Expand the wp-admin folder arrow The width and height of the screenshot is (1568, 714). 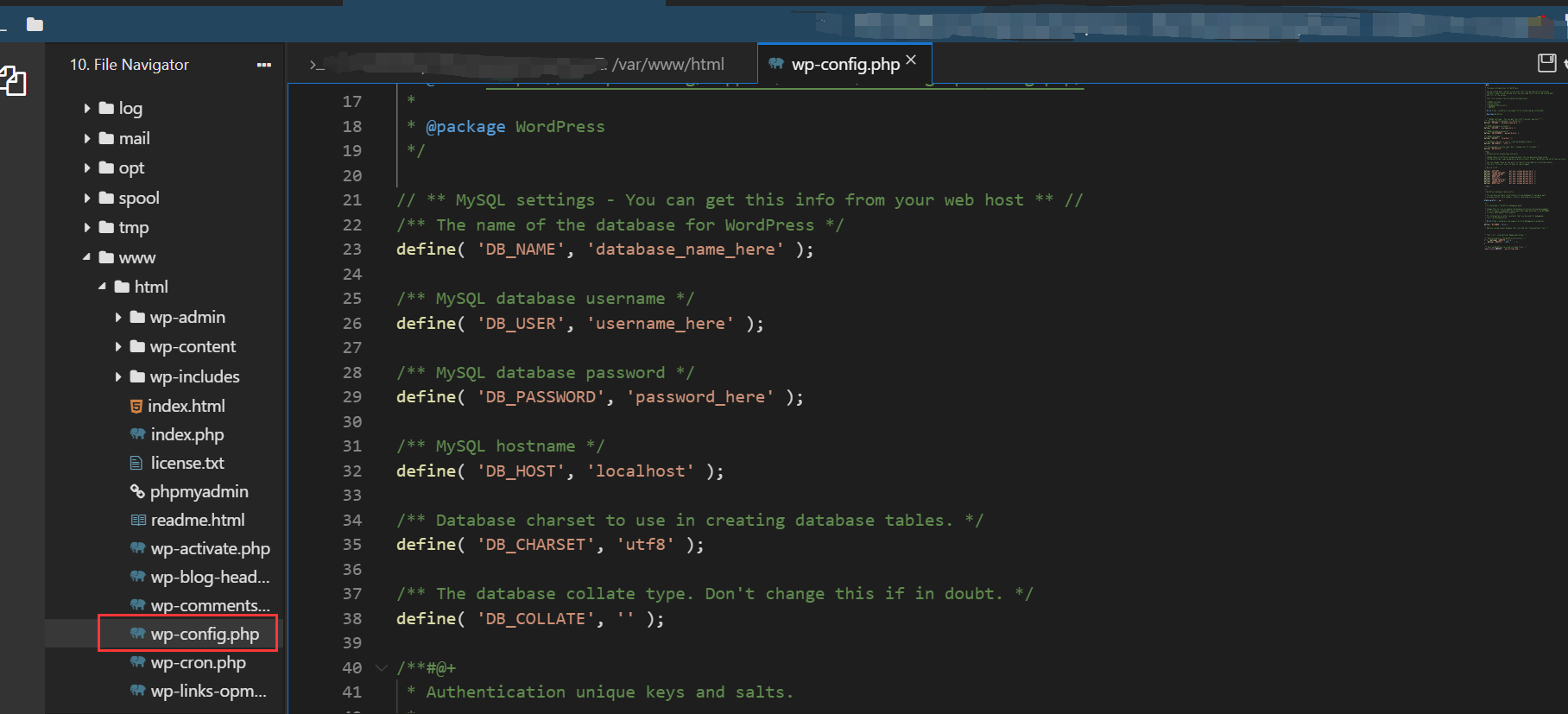tap(118, 318)
